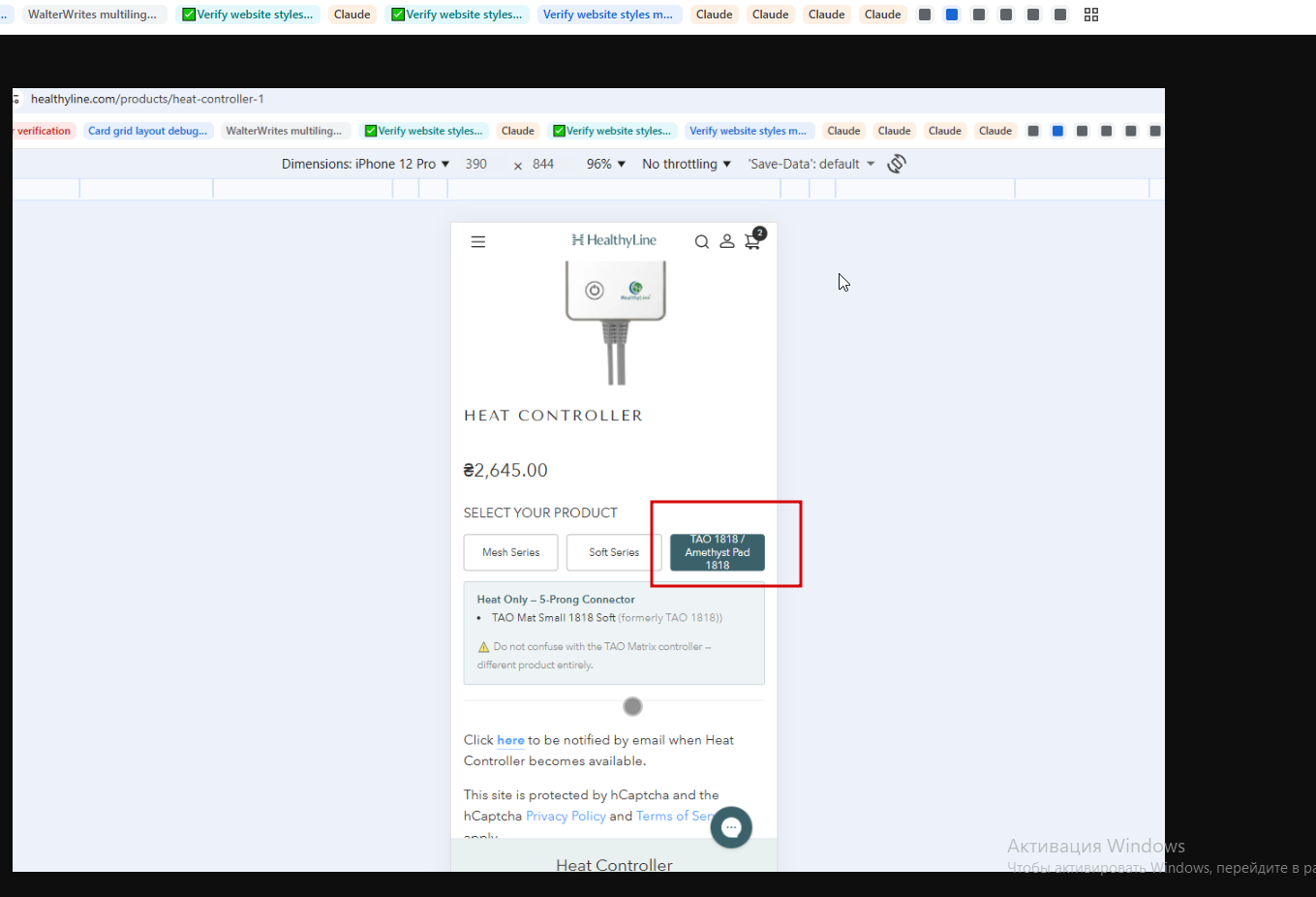This screenshot has width=1316, height=897.
Task: Click the warning triangle beside 'Do not confuse'
Action: coord(483,647)
